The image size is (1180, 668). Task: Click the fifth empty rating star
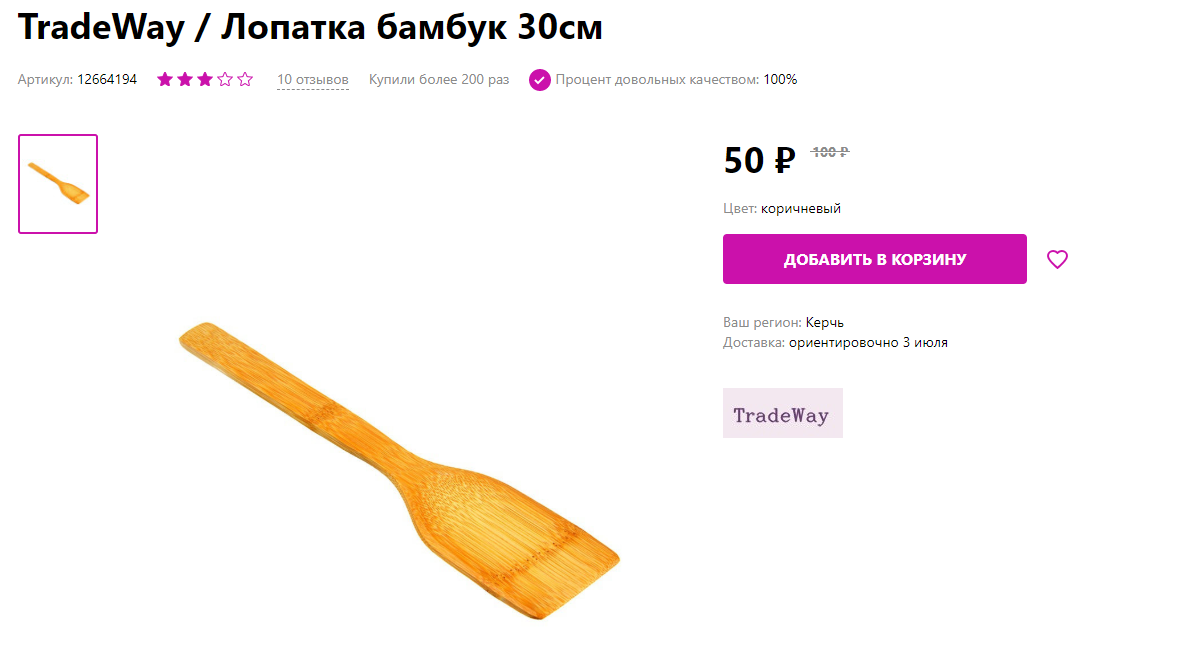[x=245, y=80]
